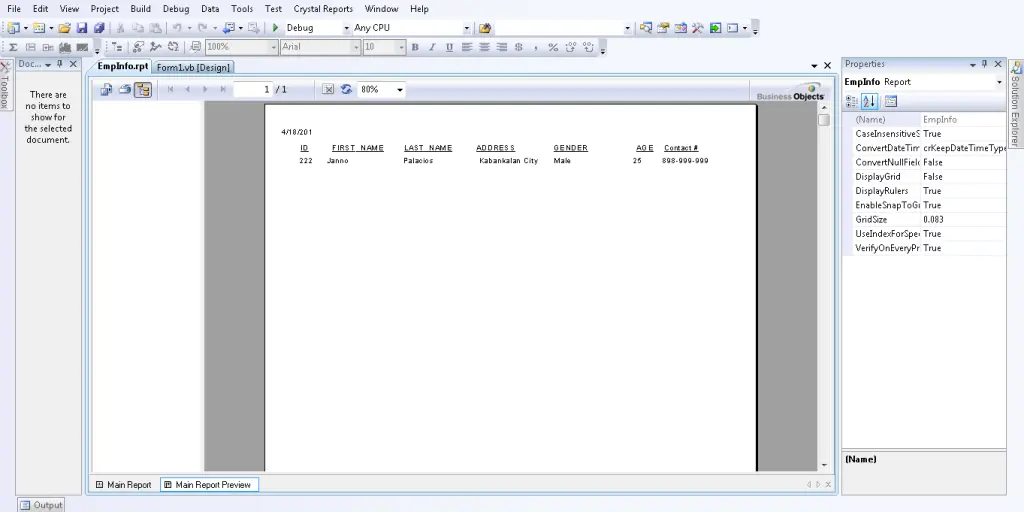The image size is (1024, 512).
Task: Select the Main Report tab
Action: click(x=124, y=485)
